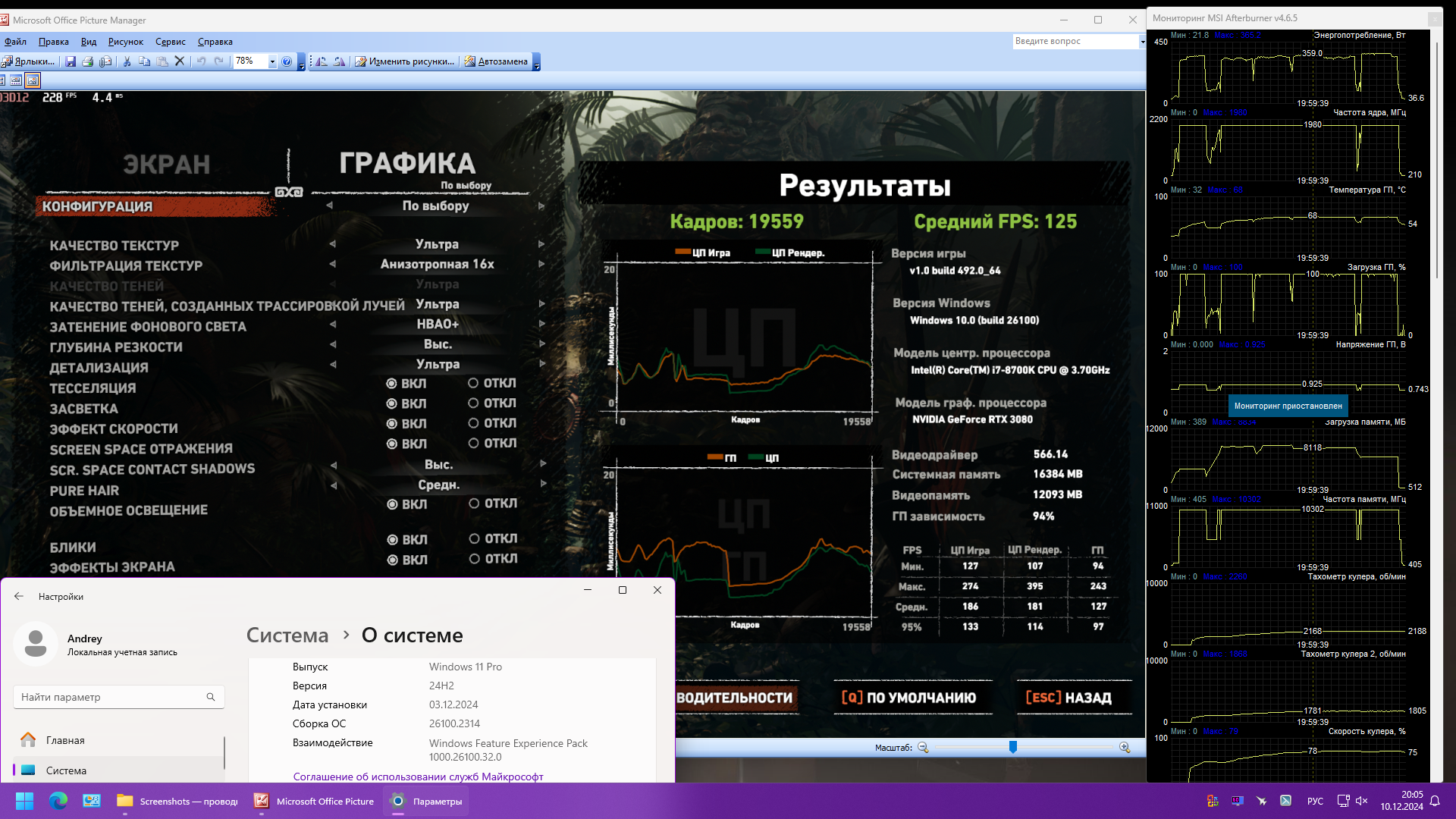
Task: Select ОТКЛ radio for Блики
Action: point(474,538)
